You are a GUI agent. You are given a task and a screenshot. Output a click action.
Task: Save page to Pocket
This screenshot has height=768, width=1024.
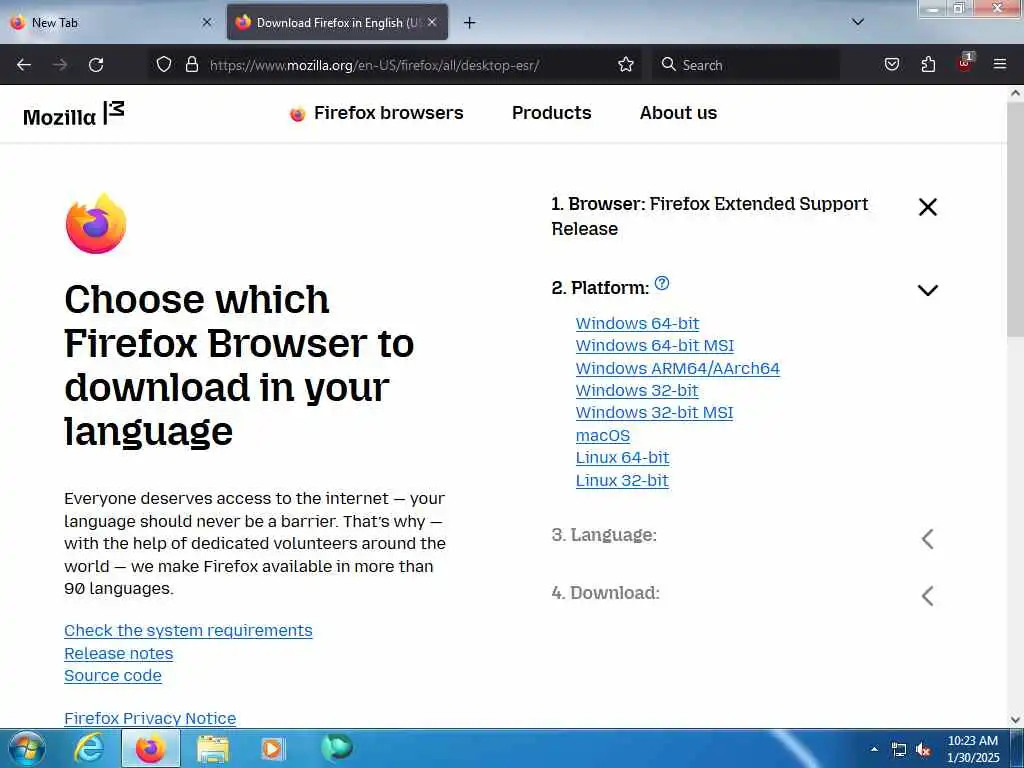click(891, 64)
